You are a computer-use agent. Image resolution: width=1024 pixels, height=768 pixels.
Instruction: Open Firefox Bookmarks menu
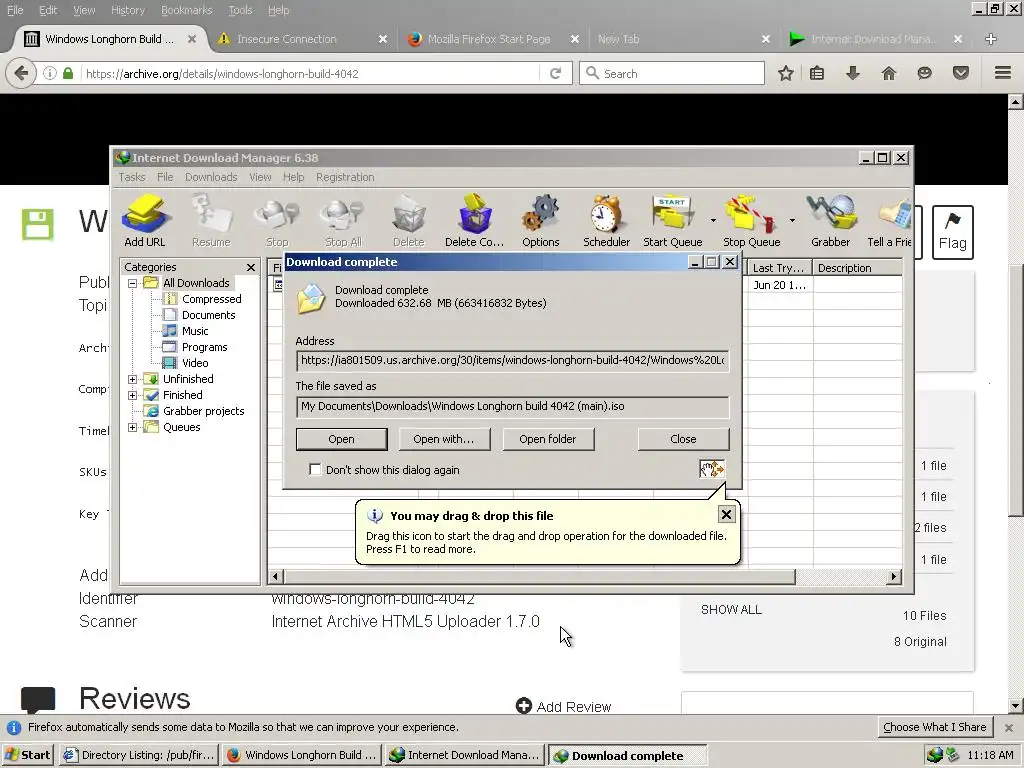click(187, 10)
